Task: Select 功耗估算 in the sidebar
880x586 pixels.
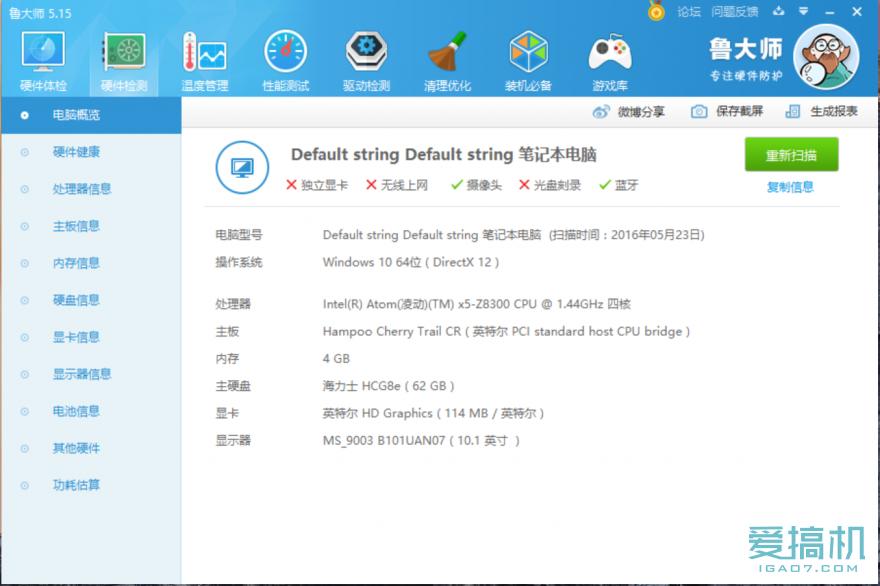Action: [91, 485]
